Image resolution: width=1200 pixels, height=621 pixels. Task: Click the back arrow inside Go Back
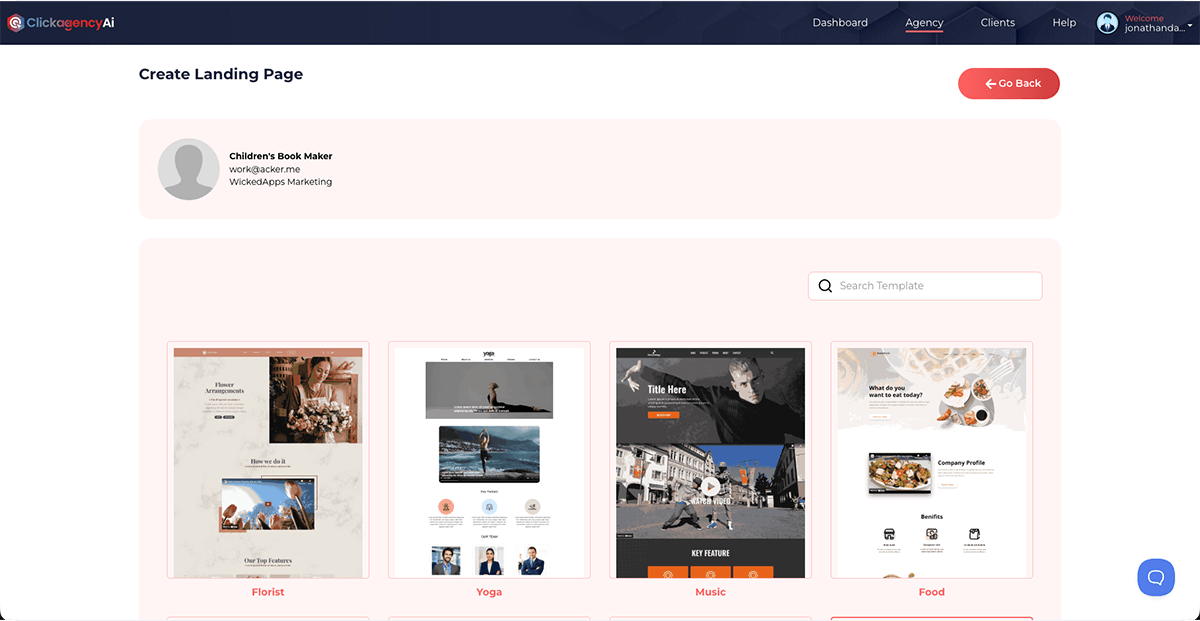coord(990,83)
